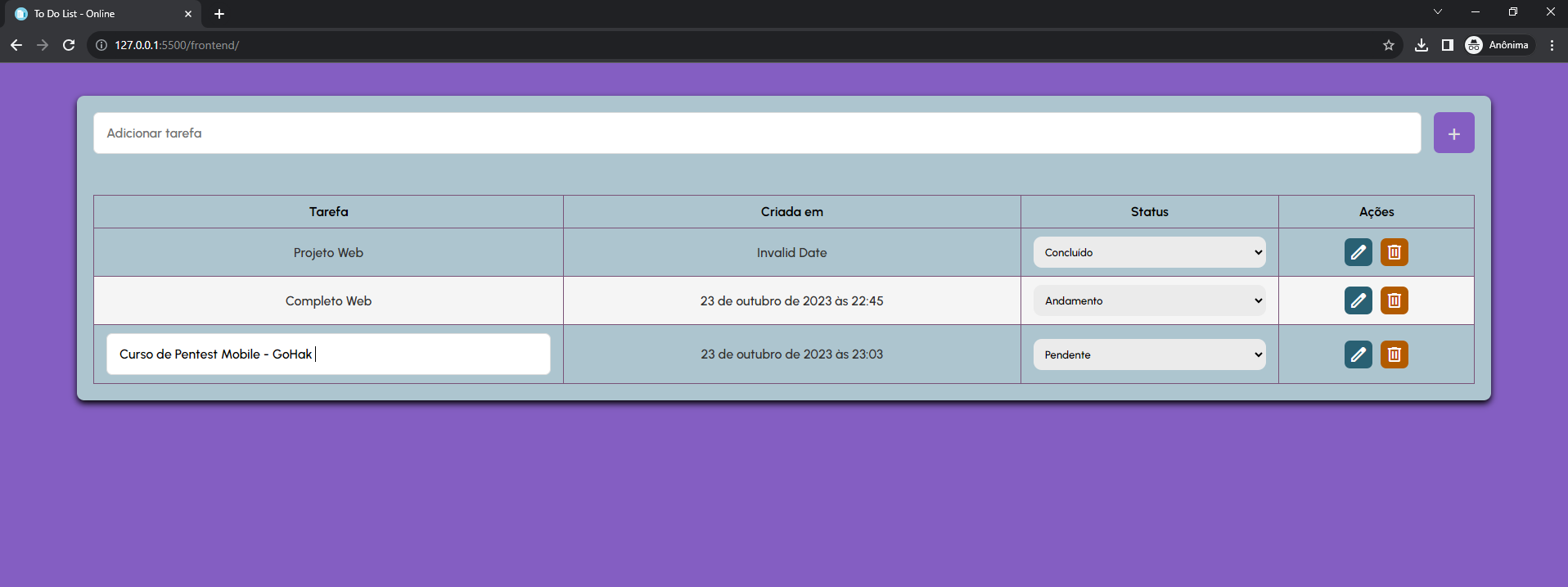This screenshot has height=587, width=1568.
Task: Click the 23 de outubro 22:45 date
Action: (791, 300)
